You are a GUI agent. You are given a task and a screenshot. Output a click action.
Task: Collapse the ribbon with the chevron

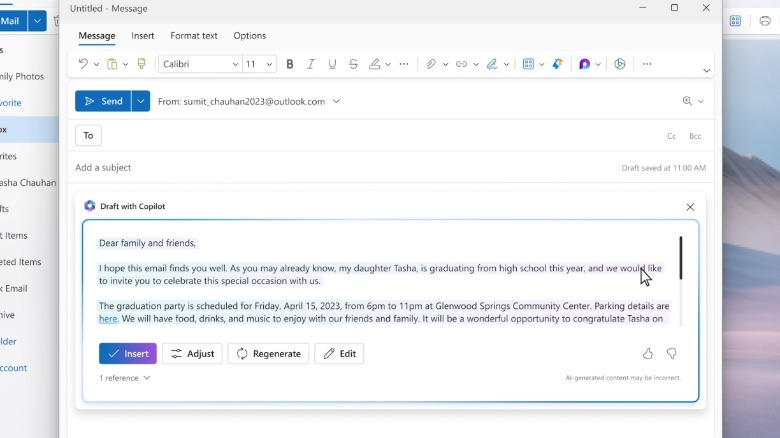(x=706, y=71)
